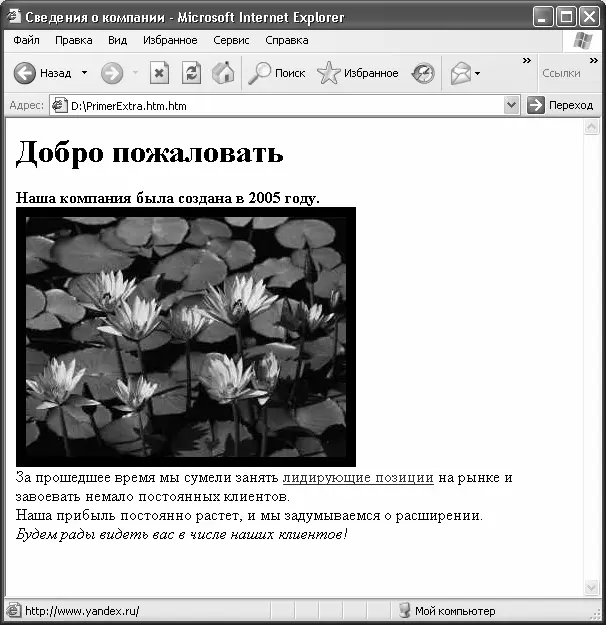
Task: Click the scrollbar down arrow
Action: click(x=590, y=587)
